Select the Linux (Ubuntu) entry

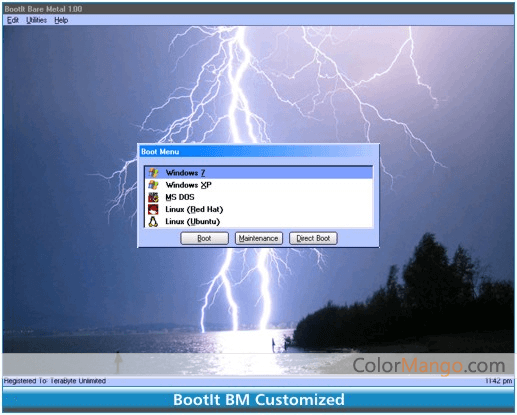pos(259,222)
